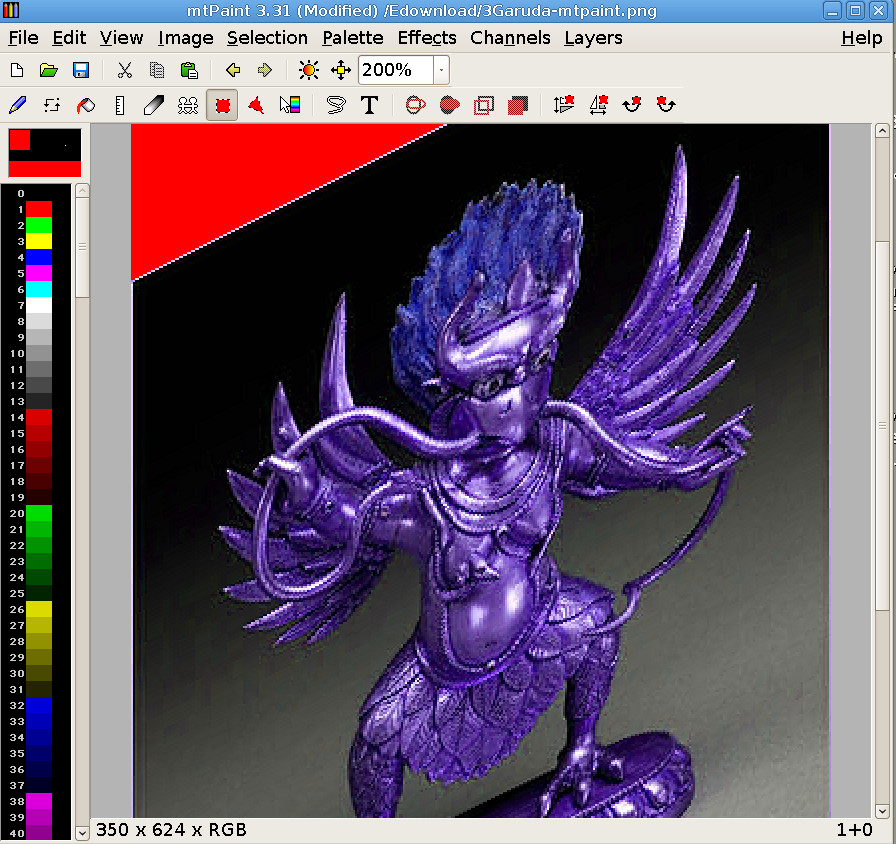The image size is (896, 844).
Task: Open the pan window tool
Action: click(341, 70)
